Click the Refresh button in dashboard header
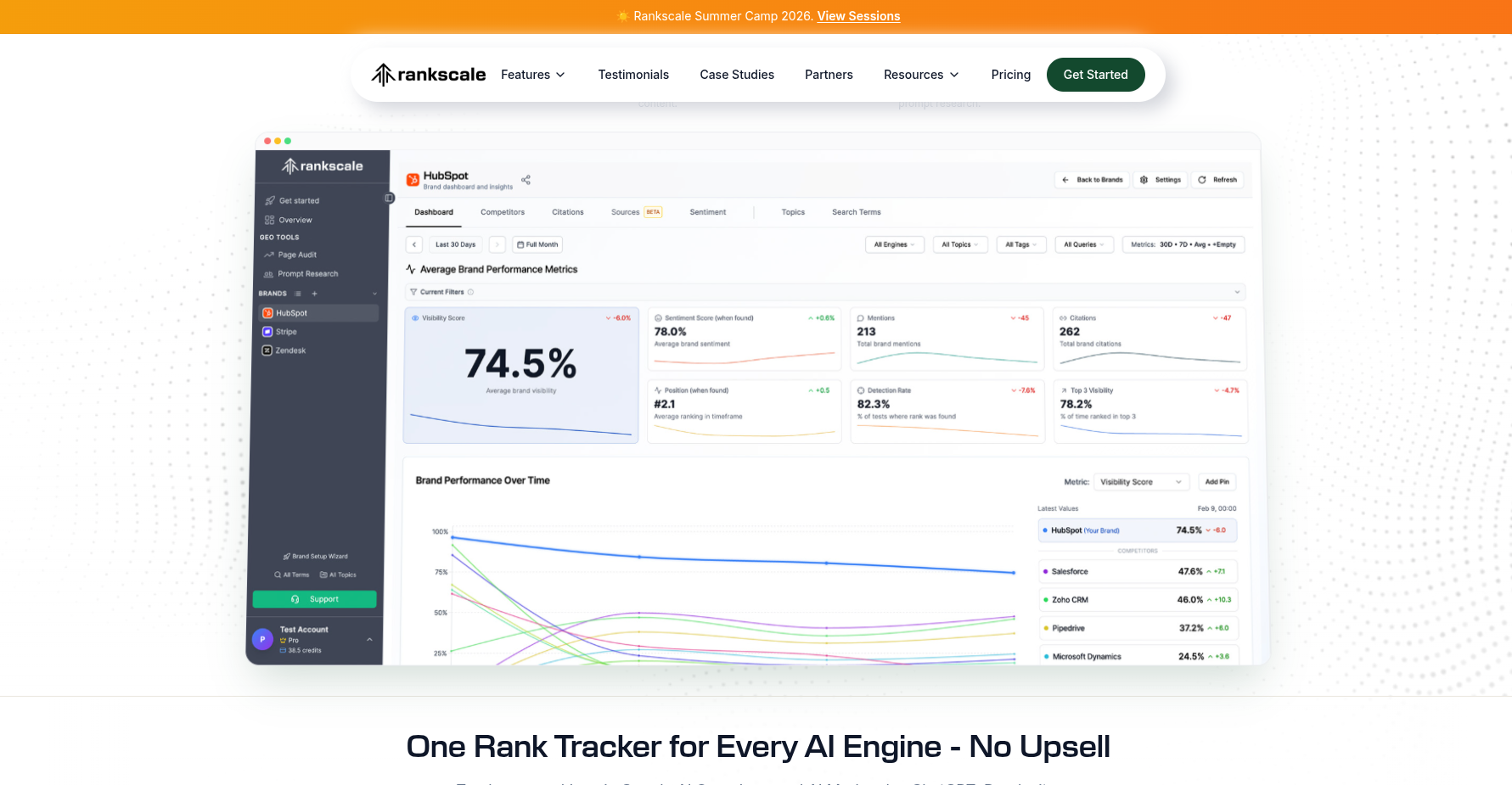Viewport: 1512px width, 785px height. (1217, 180)
